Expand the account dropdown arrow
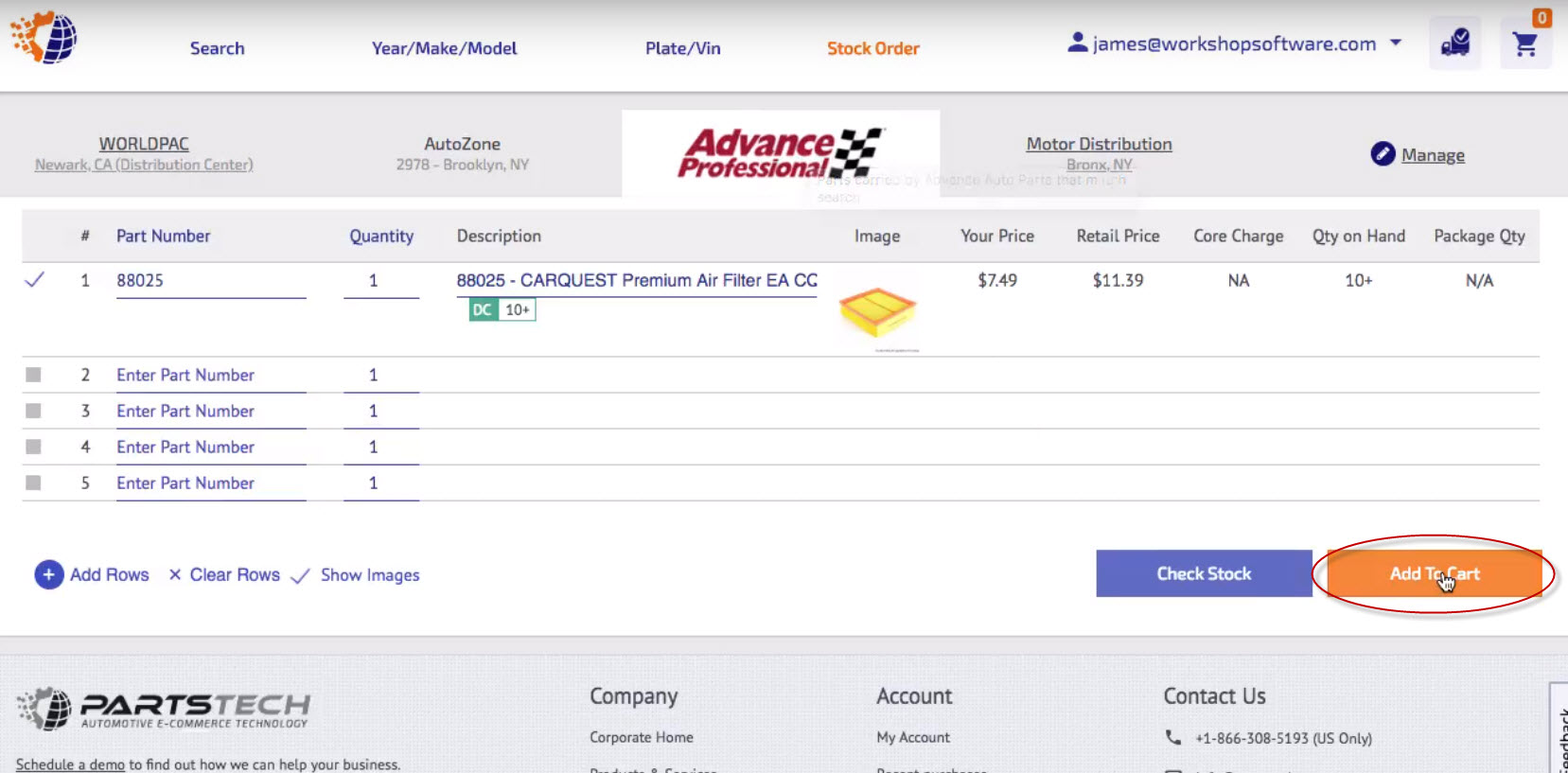Viewport: 1568px width, 773px height. 1395,43
